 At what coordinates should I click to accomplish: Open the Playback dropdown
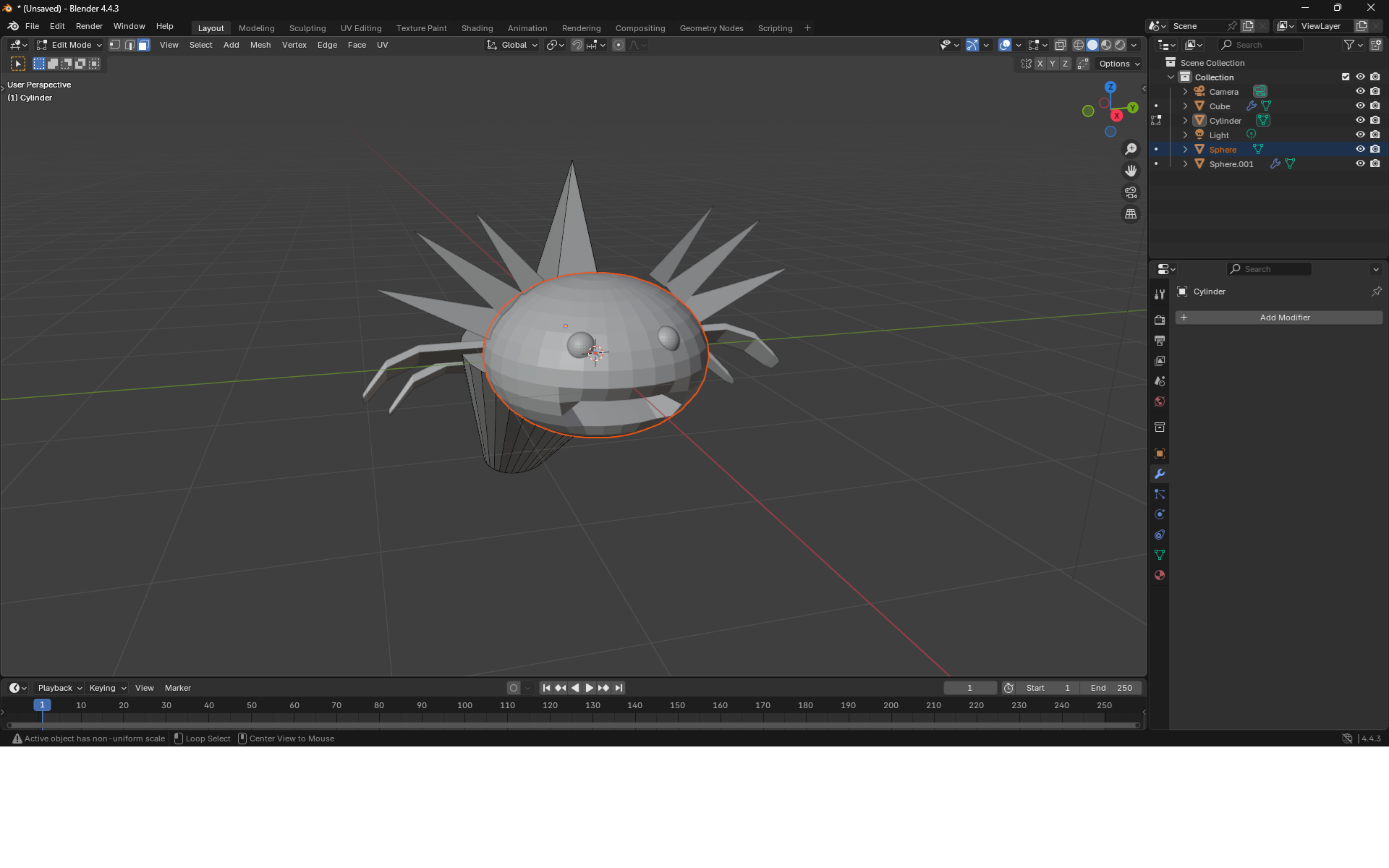point(59,688)
